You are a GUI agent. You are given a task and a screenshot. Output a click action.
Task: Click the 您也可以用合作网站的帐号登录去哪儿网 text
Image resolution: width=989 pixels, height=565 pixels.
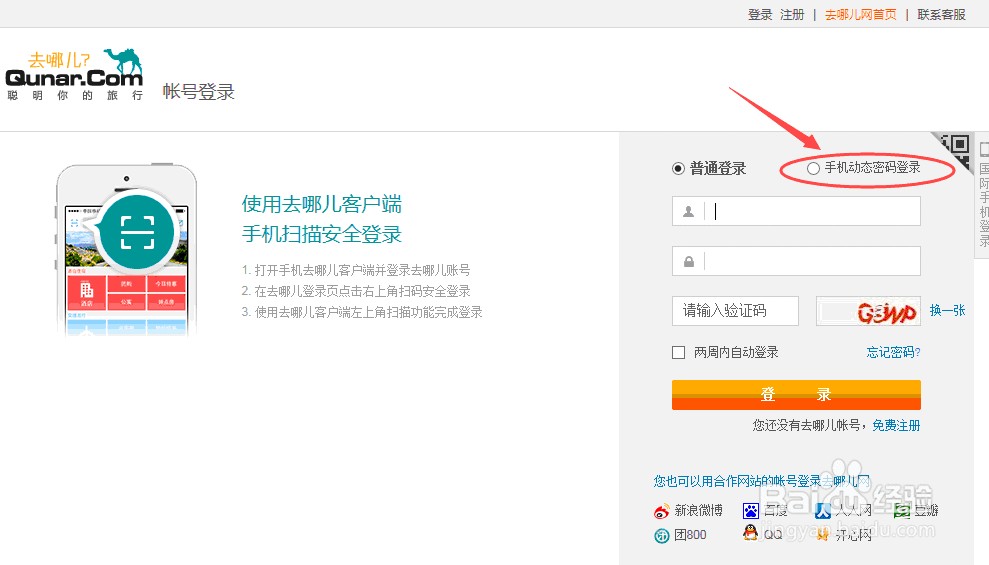click(x=762, y=481)
